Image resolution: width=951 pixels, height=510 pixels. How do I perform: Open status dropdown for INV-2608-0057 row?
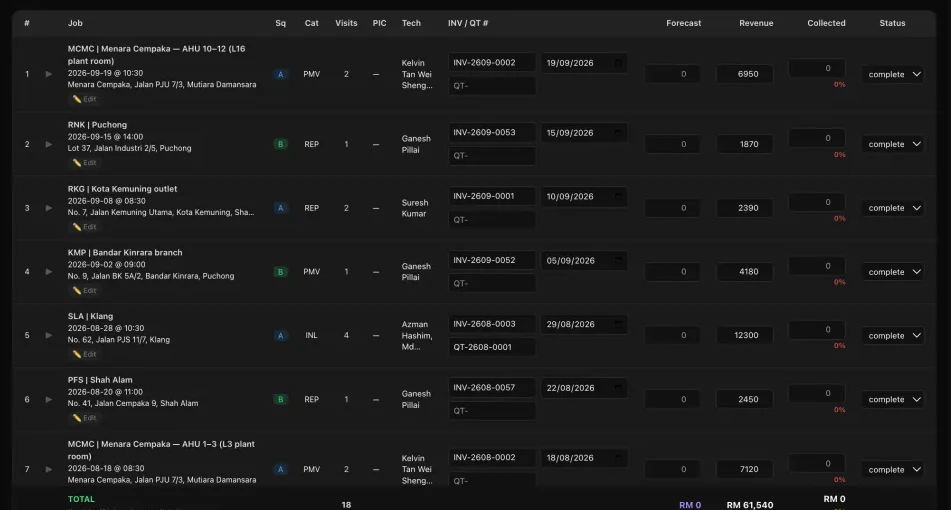[x=893, y=400]
